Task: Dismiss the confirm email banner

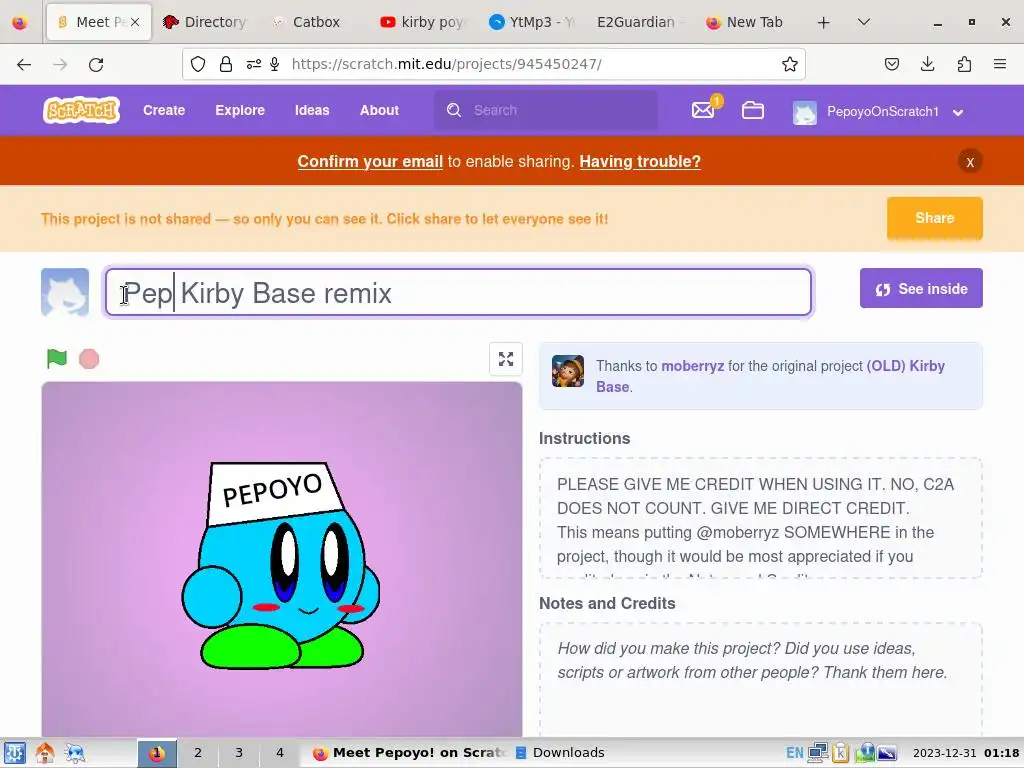Action: [970, 161]
